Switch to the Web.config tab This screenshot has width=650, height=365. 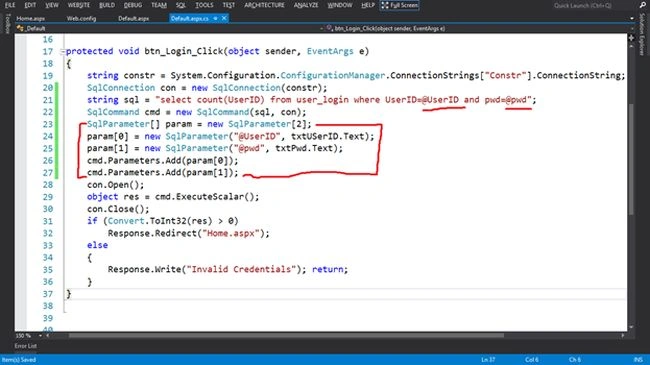(81, 18)
